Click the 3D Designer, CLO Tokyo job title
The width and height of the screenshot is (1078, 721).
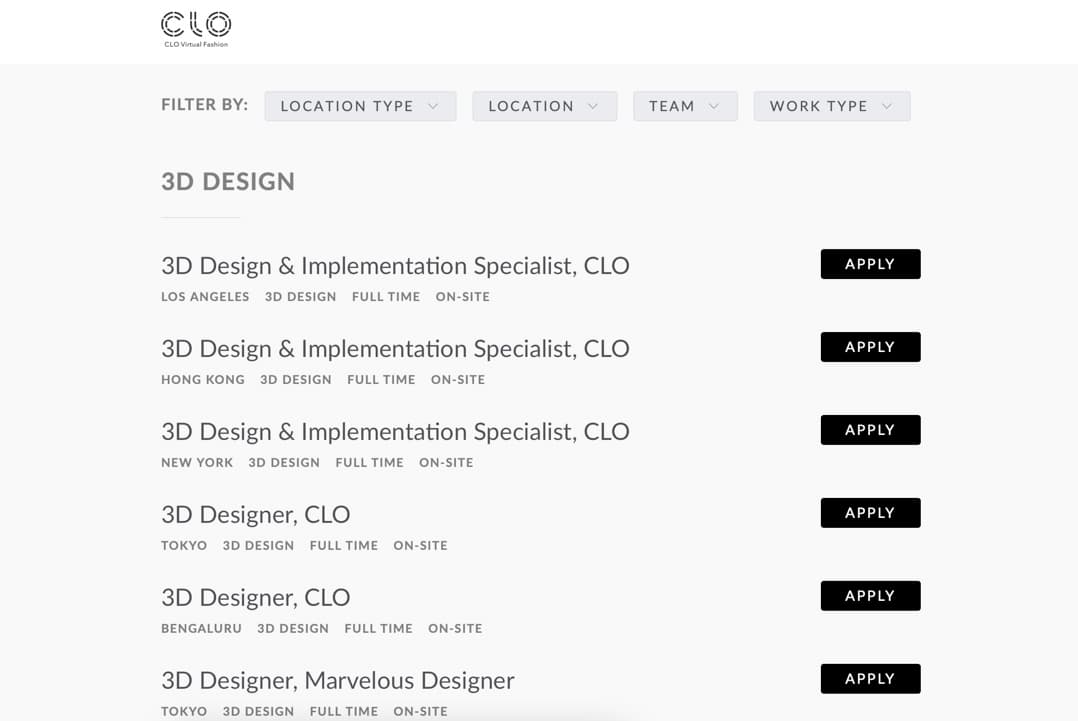point(255,514)
